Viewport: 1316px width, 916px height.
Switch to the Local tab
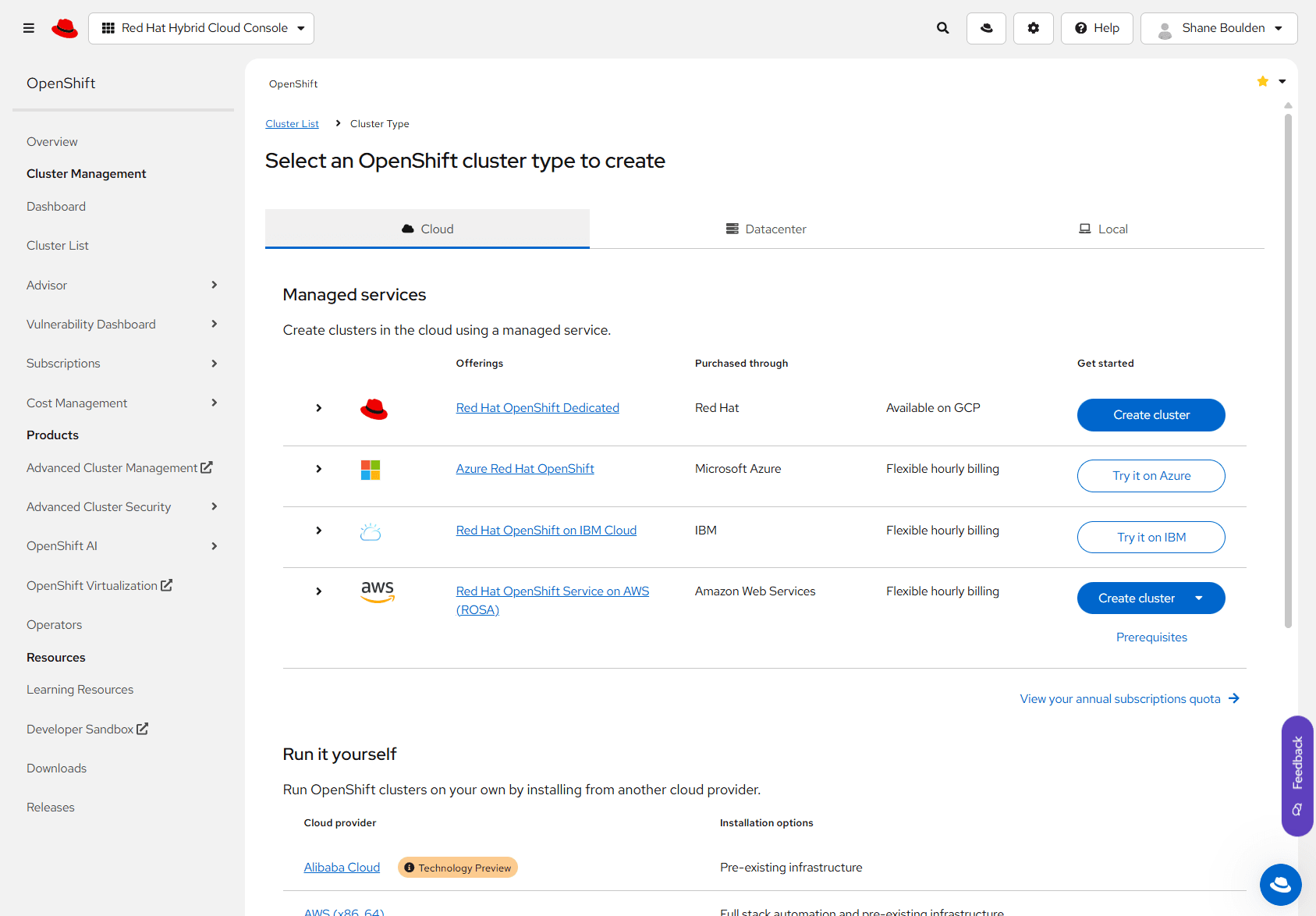point(1103,229)
